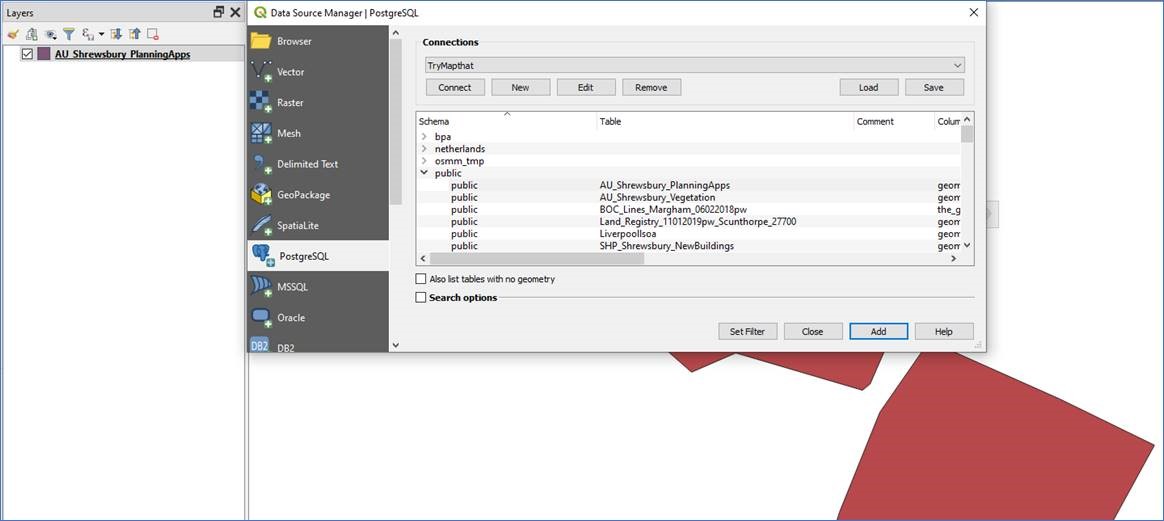The height and width of the screenshot is (521, 1164).
Task: Click the Comment column header
Action: pos(893,121)
